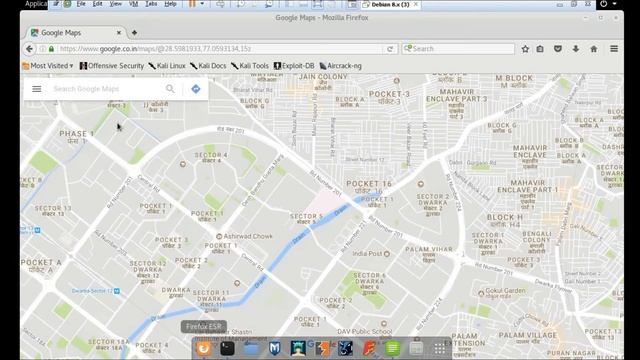Open the Kali Linux bookmark
Image resolution: width=640 pixels, height=360 pixels.
click(x=167, y=66)
